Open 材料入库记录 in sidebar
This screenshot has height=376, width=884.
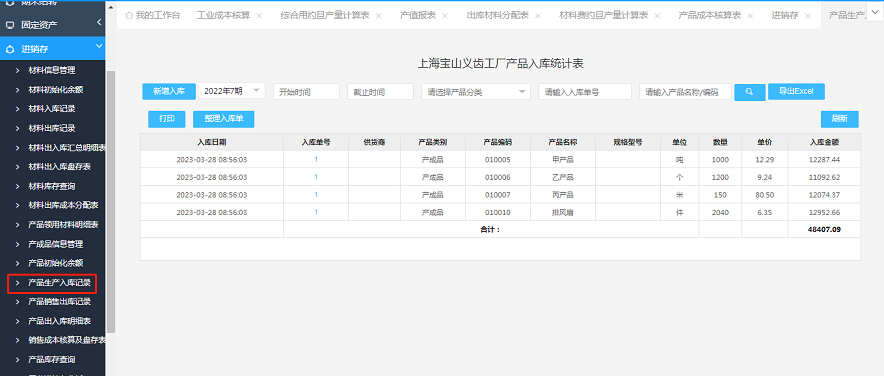coord(52,109)
